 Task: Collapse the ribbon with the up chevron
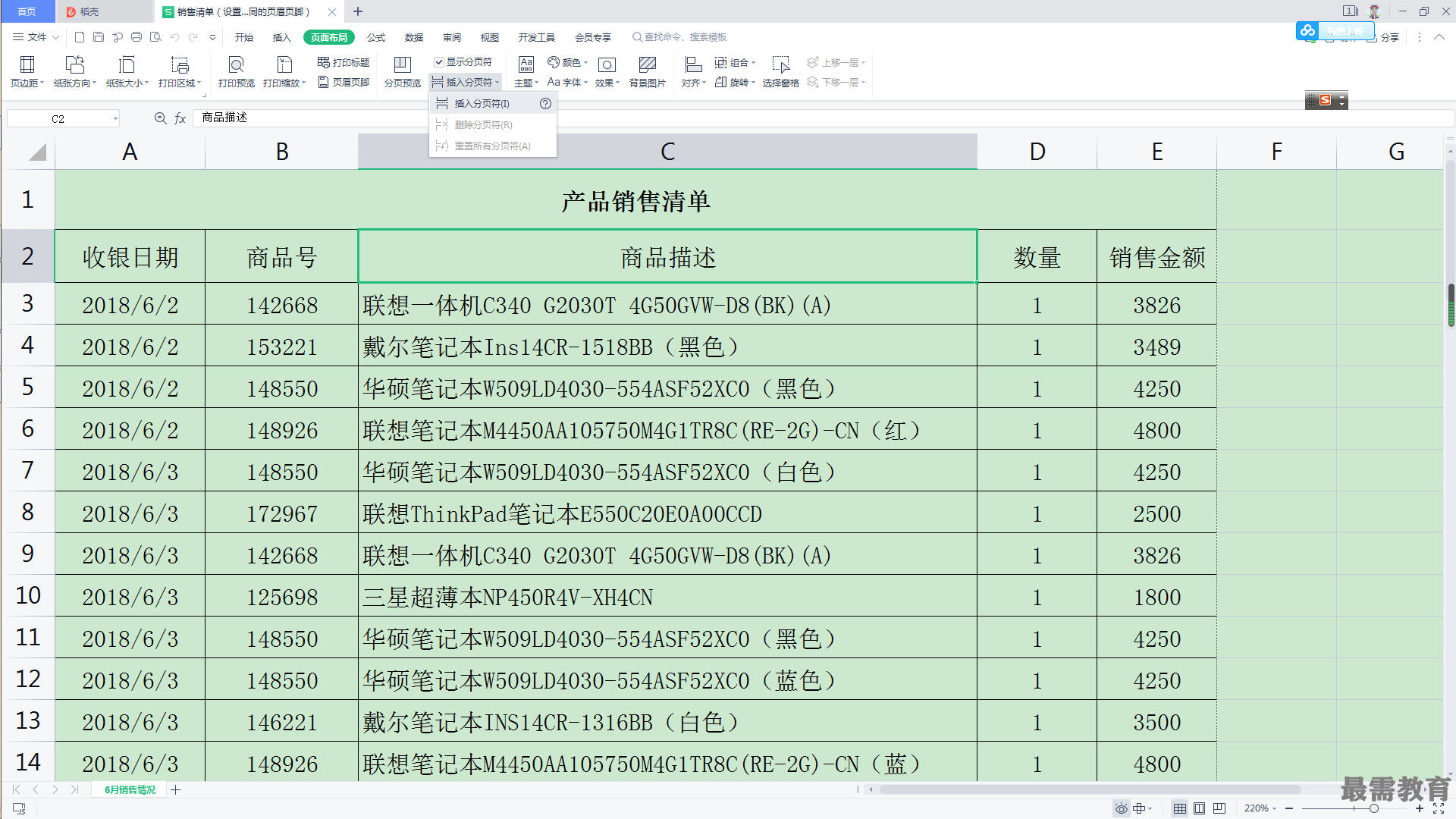pyautogui.click(x=1439, y=36)
